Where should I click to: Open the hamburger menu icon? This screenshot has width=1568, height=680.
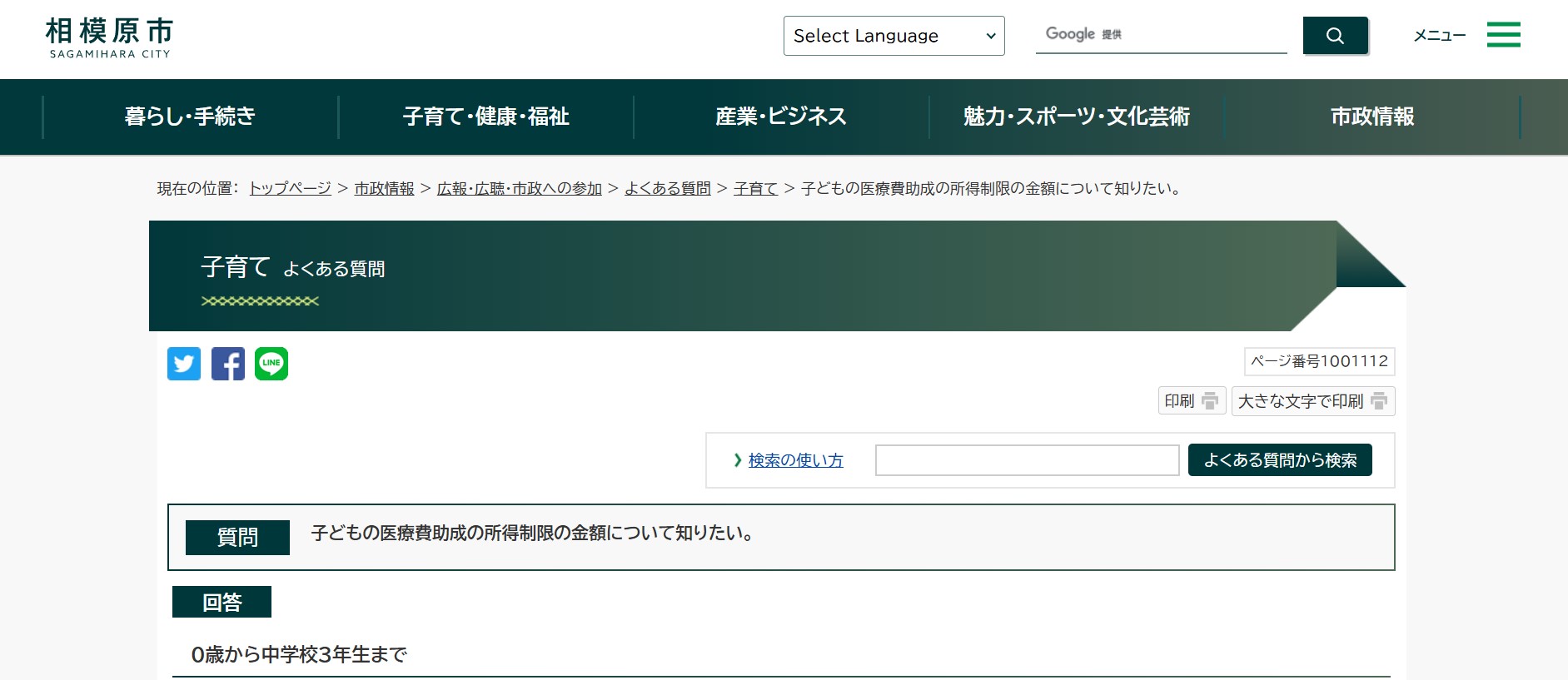coord(1503,35)
